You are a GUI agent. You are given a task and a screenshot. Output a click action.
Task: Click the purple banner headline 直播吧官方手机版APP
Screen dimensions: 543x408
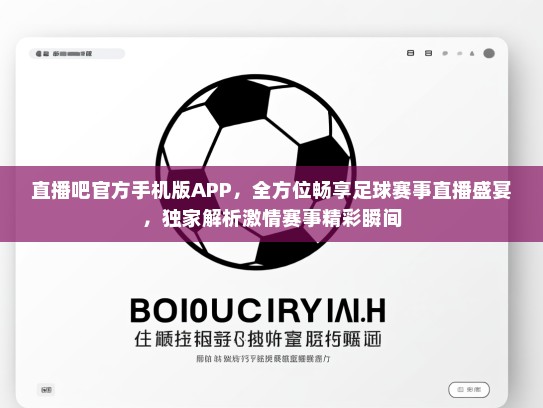(x=132, y=190)
